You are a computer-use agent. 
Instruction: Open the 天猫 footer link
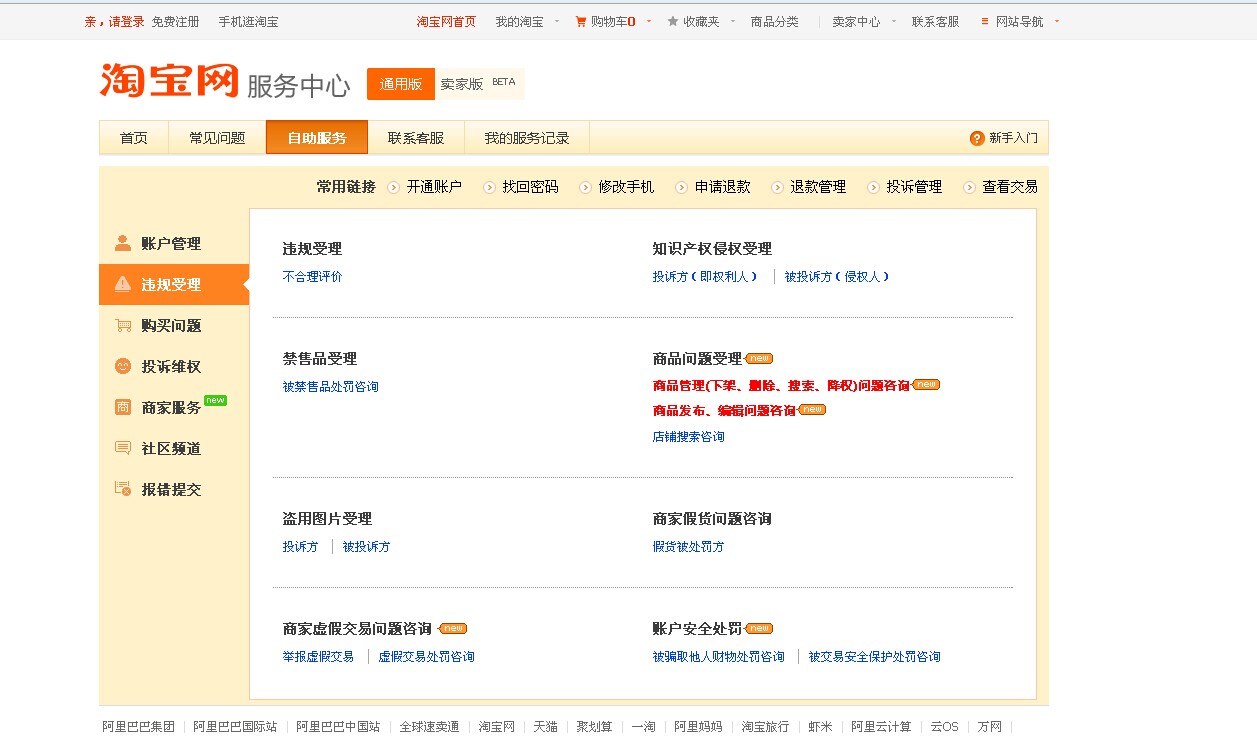[546, 727]
